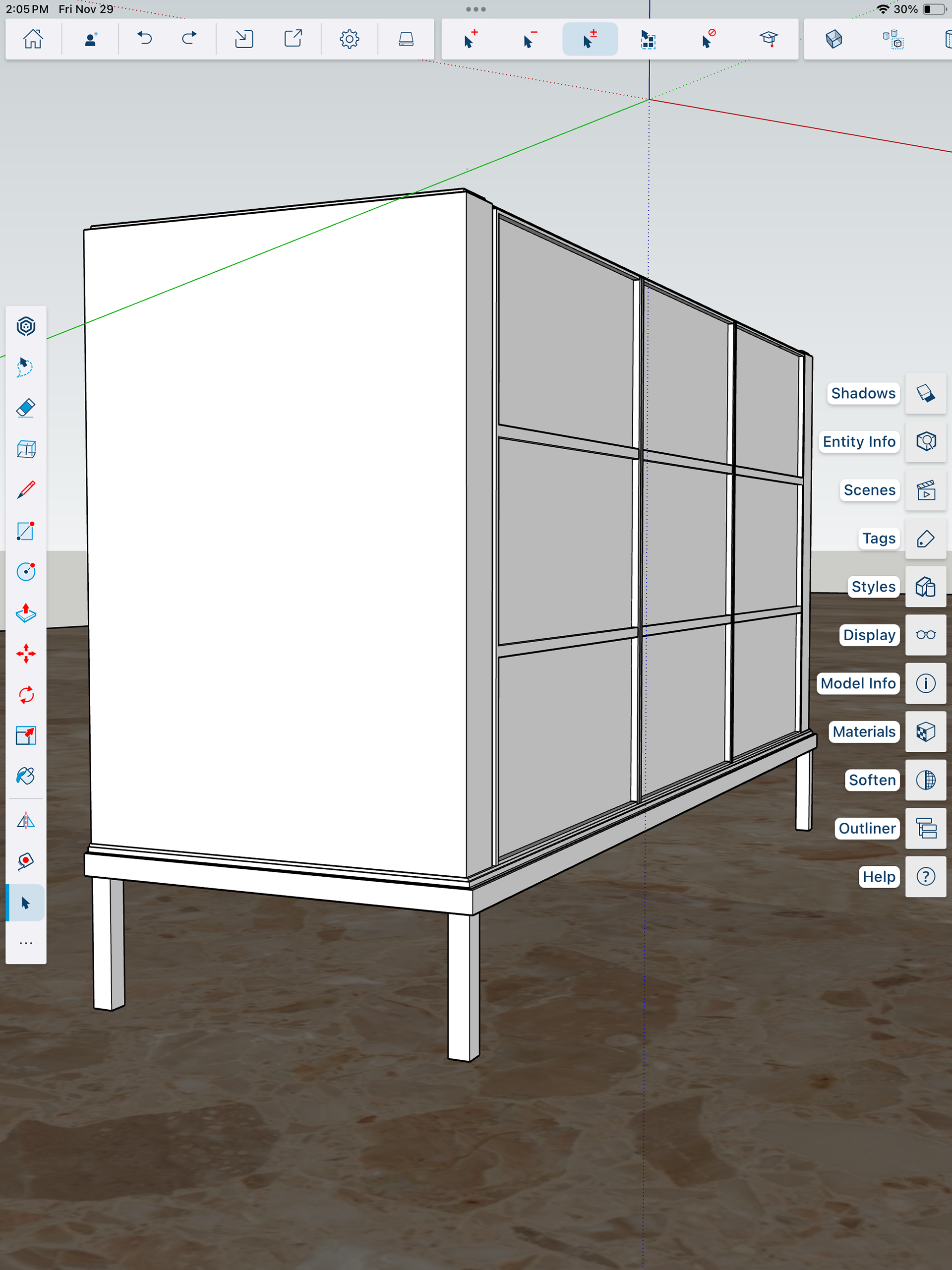This screenshot has width=952, height=1270.
Task: Expand the top three-dot multitasking menu
Action: [476, 9]
